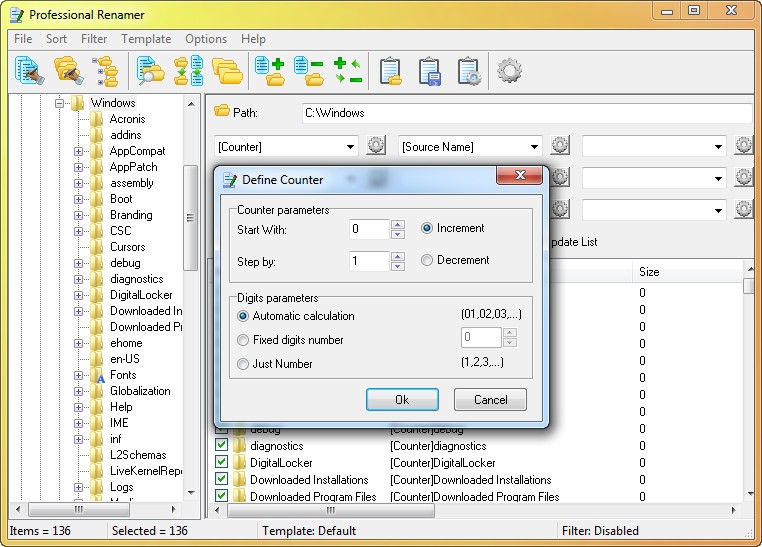The image size is (762, 547).
Task: Click the Step by input field
Action: (x=369, y=261)
